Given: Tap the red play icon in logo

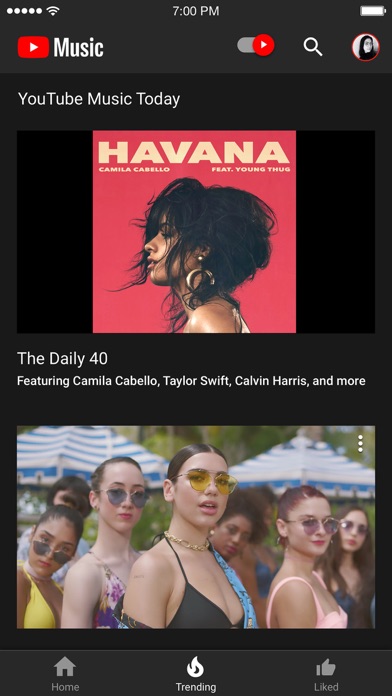Looking at the screenshot, I should pos(33,47).
